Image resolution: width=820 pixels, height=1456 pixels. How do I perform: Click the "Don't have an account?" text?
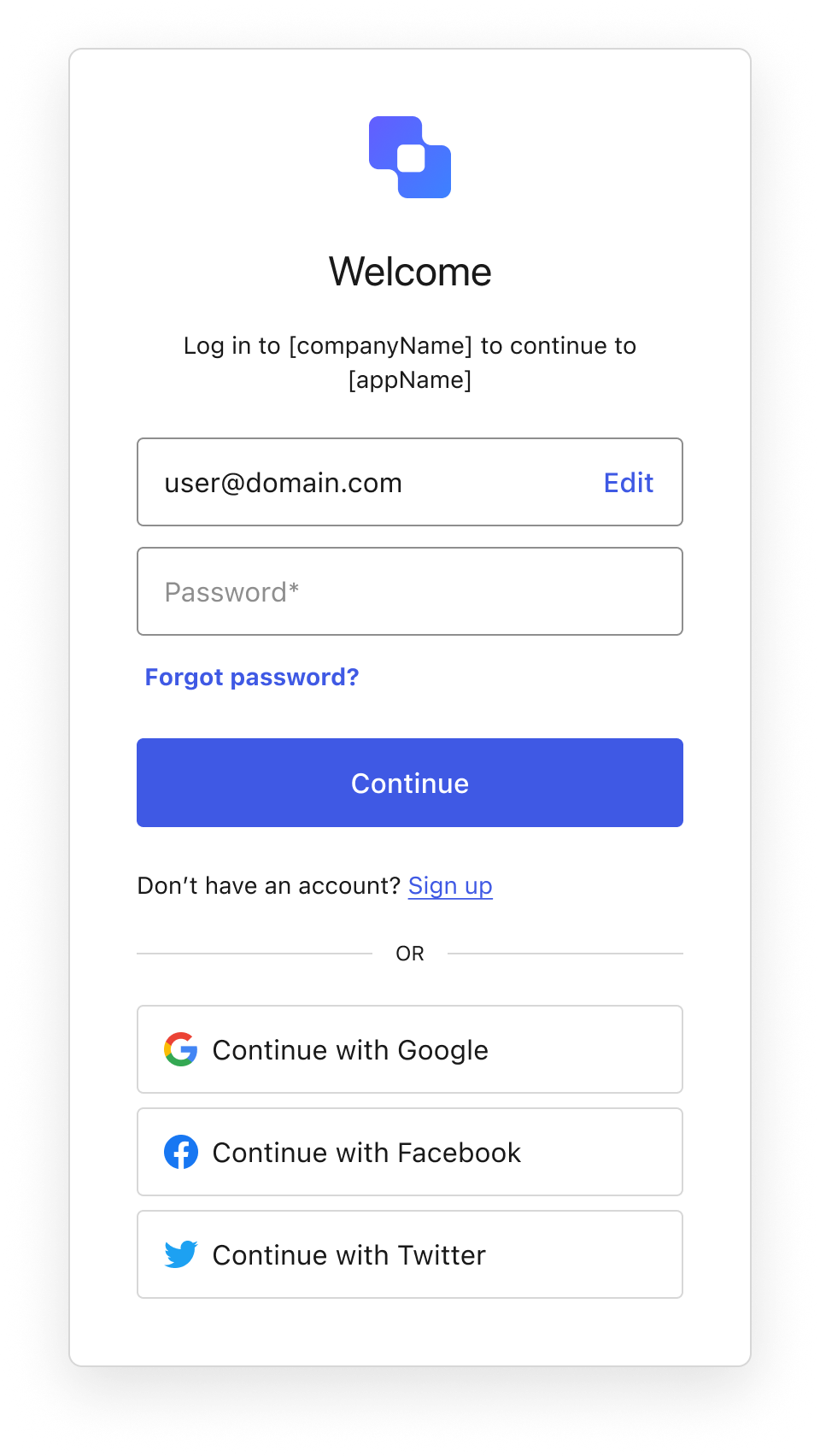[x=268, y=885]
